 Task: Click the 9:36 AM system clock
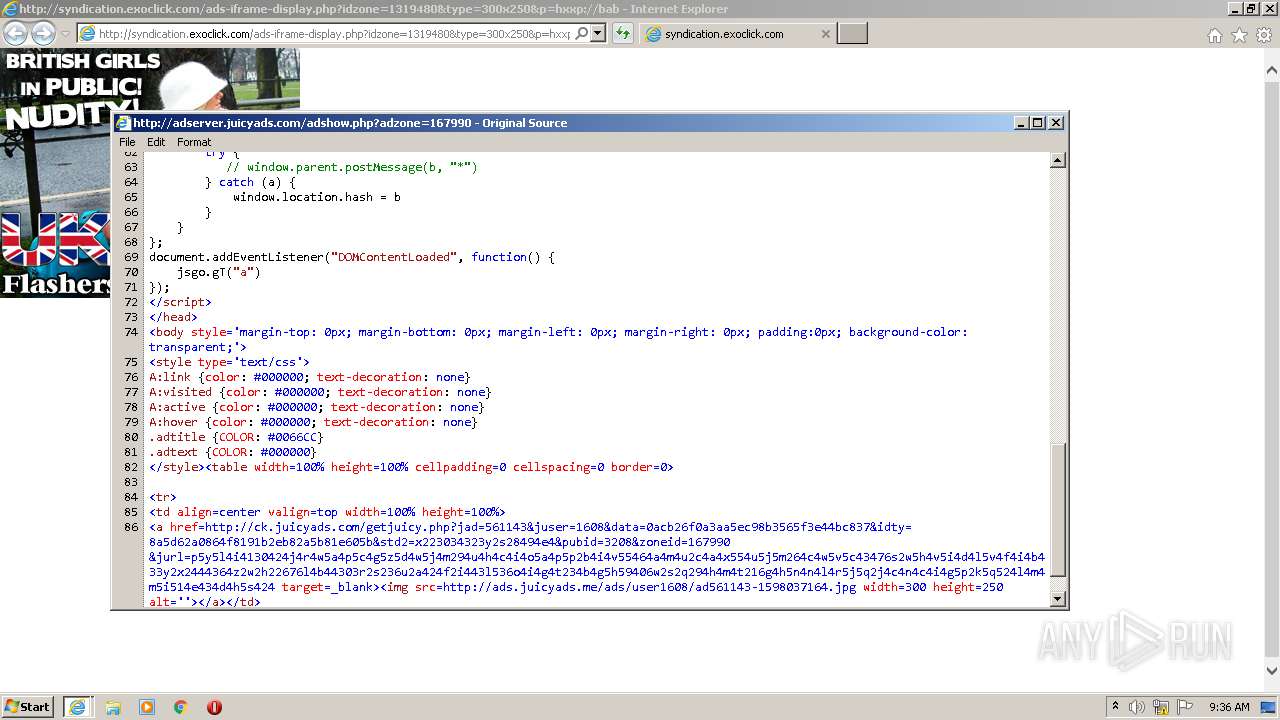point(1229,707)
